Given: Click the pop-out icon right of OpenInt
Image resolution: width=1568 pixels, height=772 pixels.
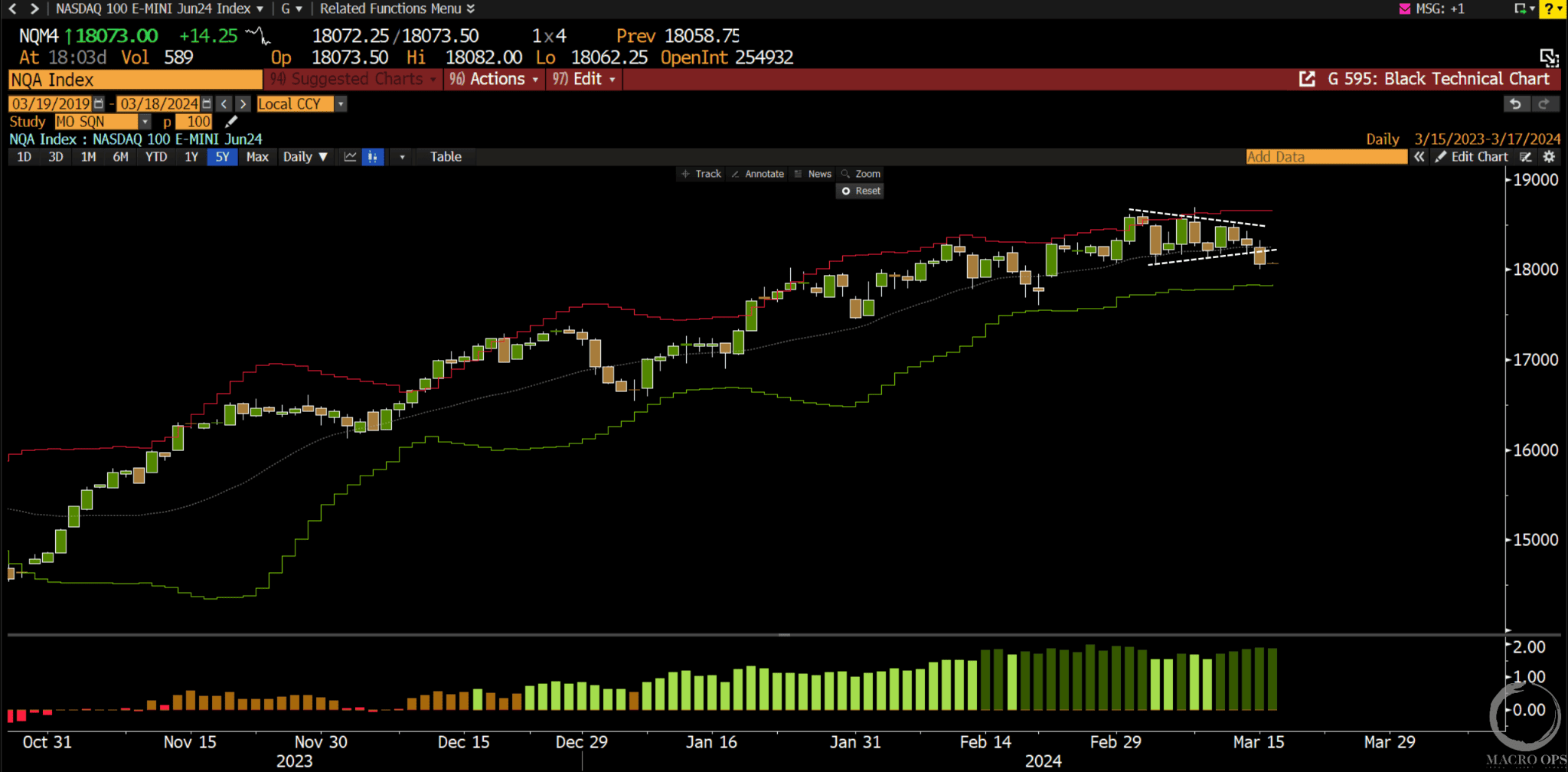Looking at the screenshot, I should click(1549, 57).
